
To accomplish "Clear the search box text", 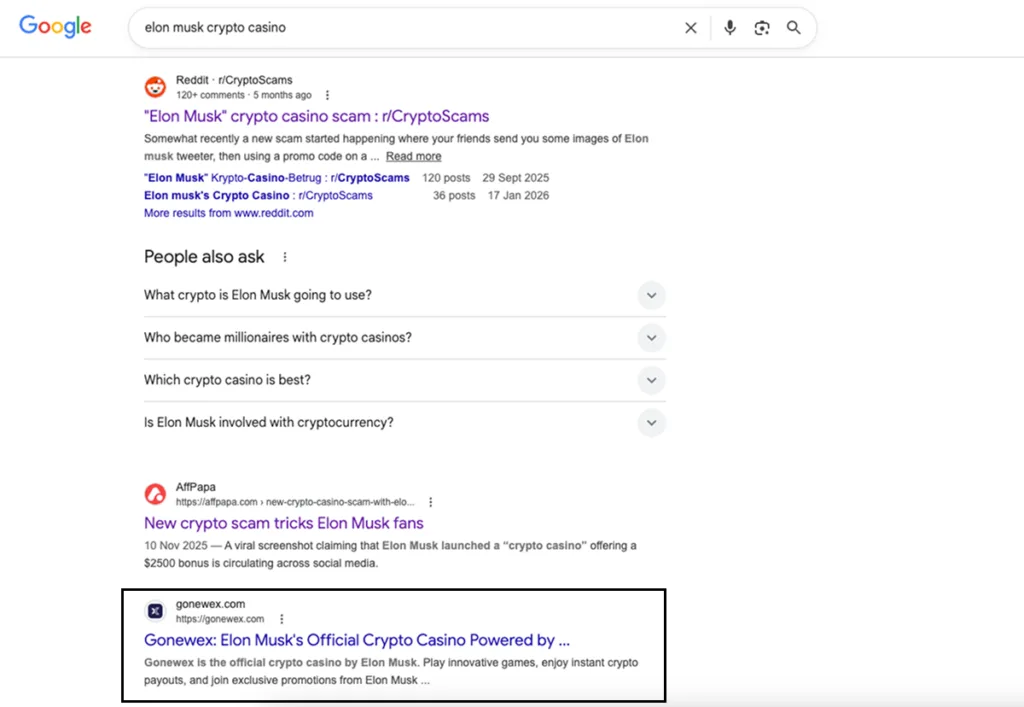I will pos(691,28).
